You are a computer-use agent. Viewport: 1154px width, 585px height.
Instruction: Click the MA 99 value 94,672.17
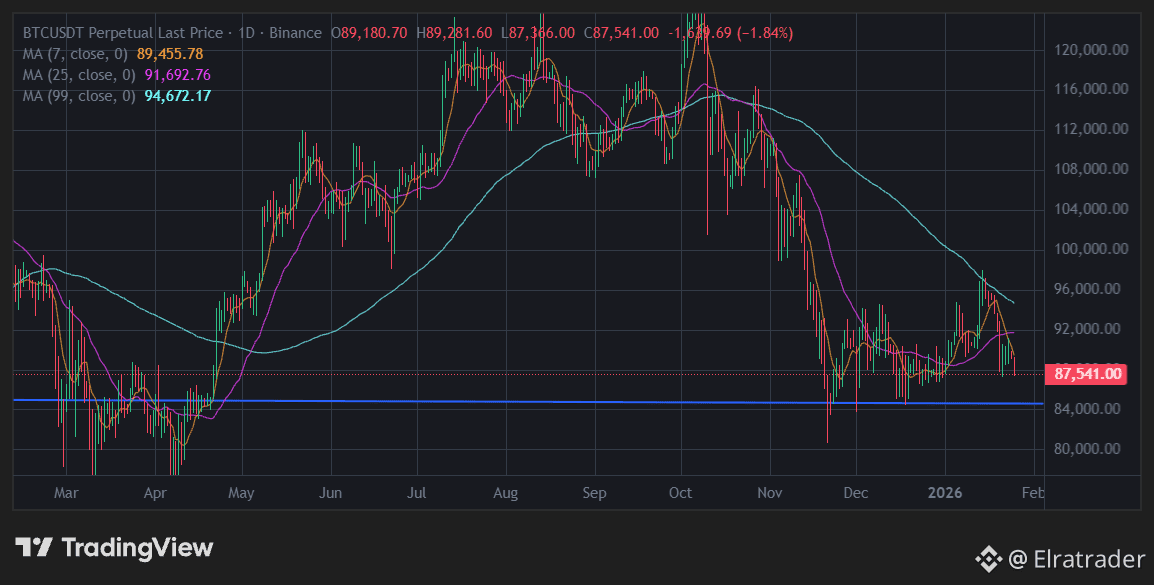(x=178, y=96)
